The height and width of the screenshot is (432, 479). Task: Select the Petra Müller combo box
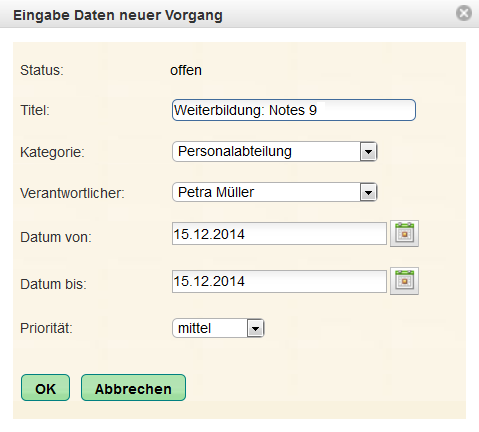[275, 192]
